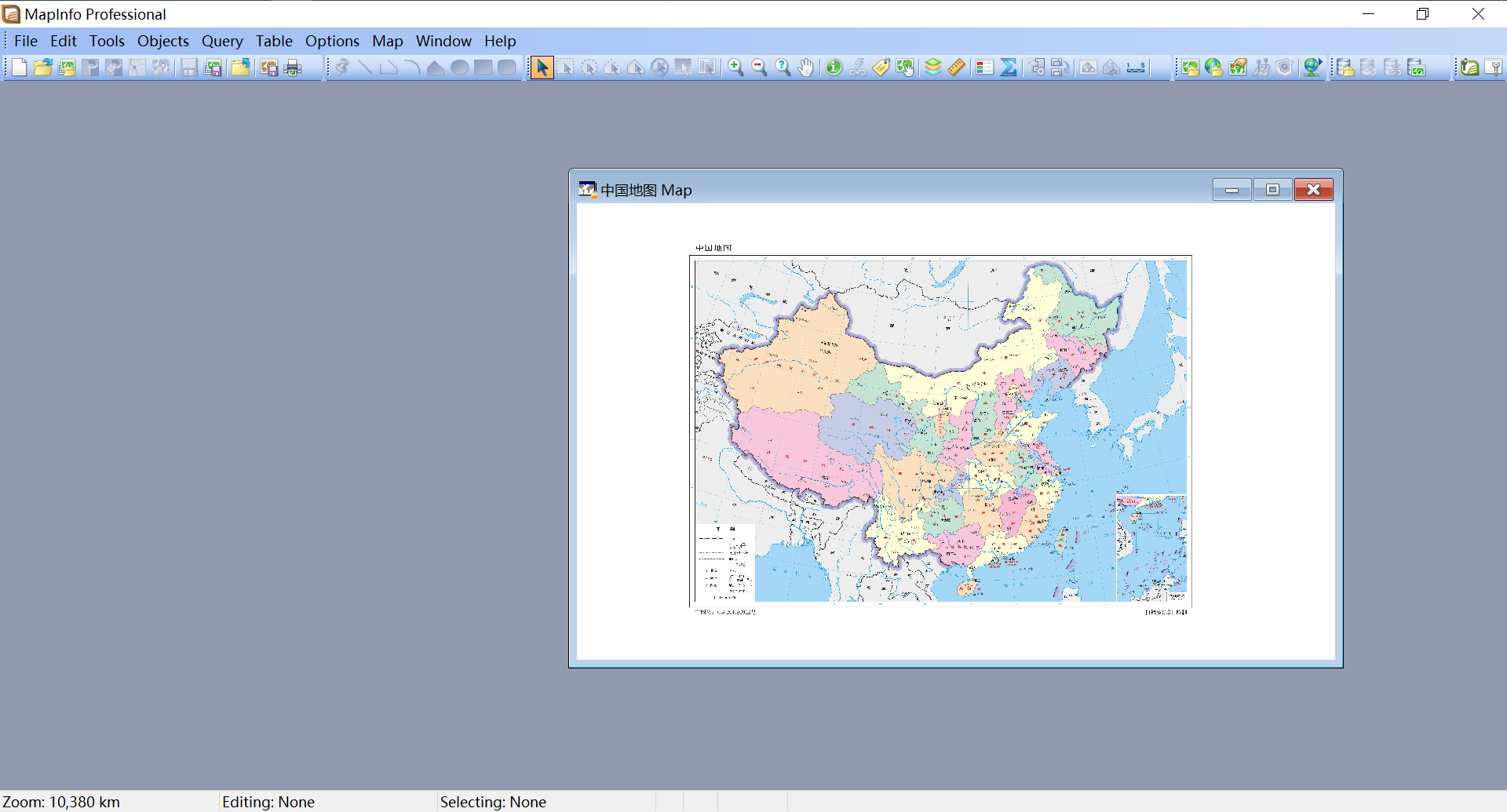The image size is (1507, 812).
Task: Click the green person-and-book icon
Action: pos(1470,67)
